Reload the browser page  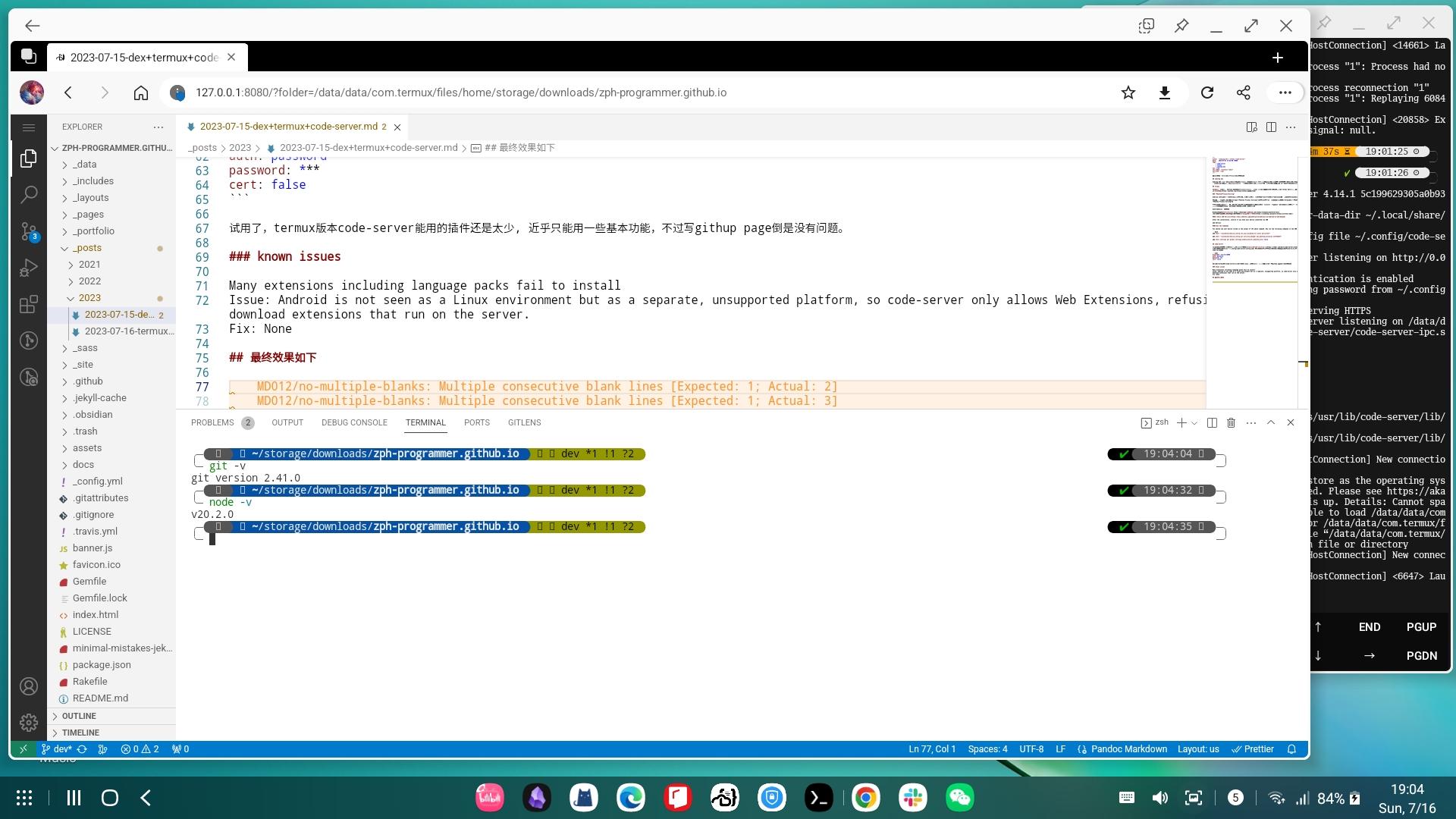(x=1207, y=93)
